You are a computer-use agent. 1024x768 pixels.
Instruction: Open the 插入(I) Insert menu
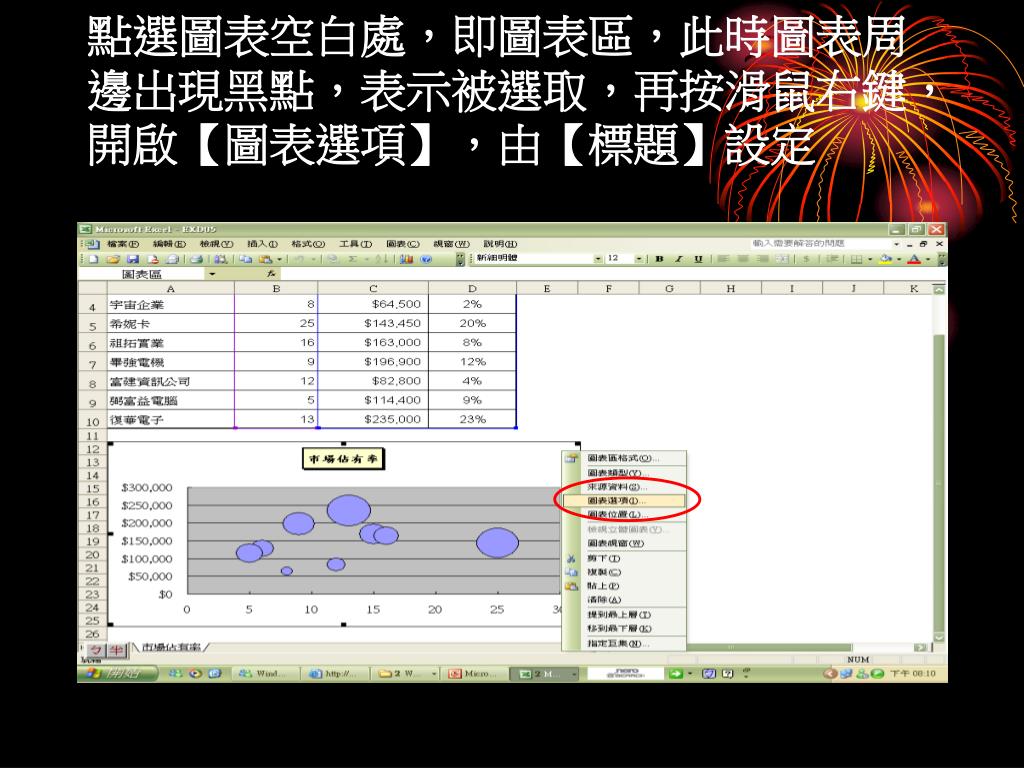[x=263, y=244]
